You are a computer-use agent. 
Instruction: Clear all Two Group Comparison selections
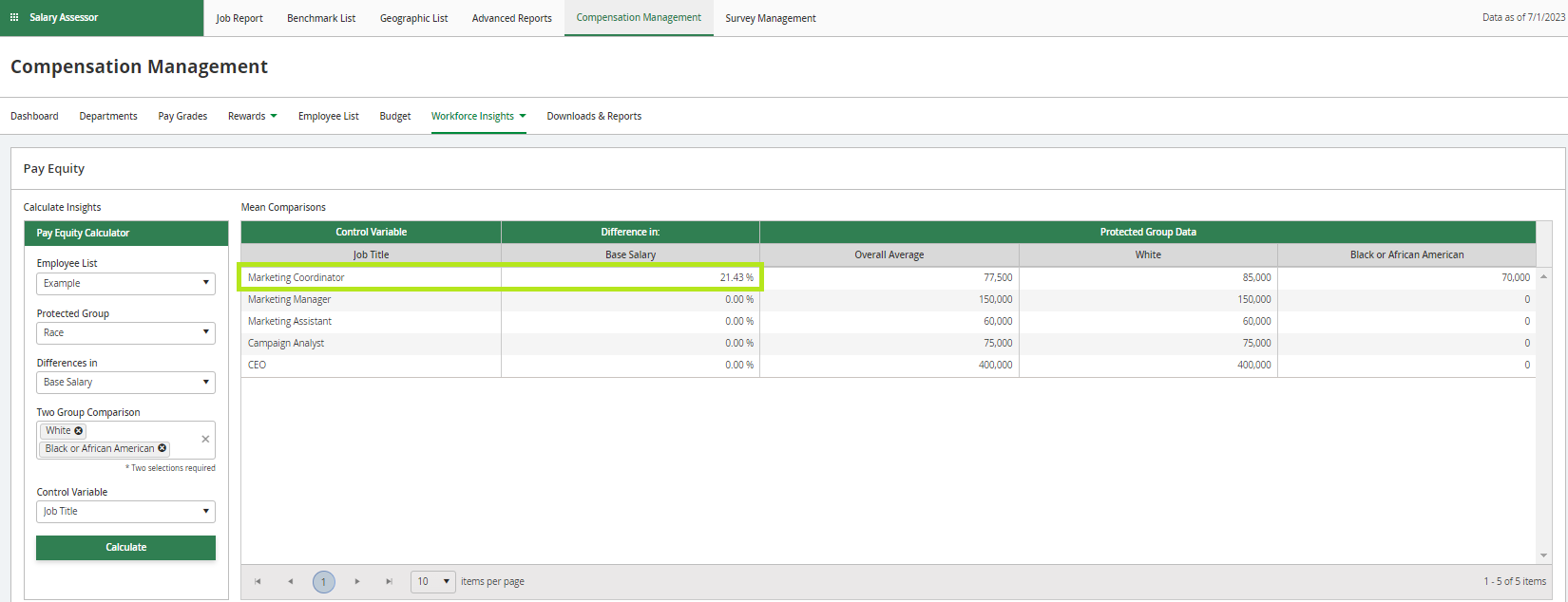click(205, 439)
